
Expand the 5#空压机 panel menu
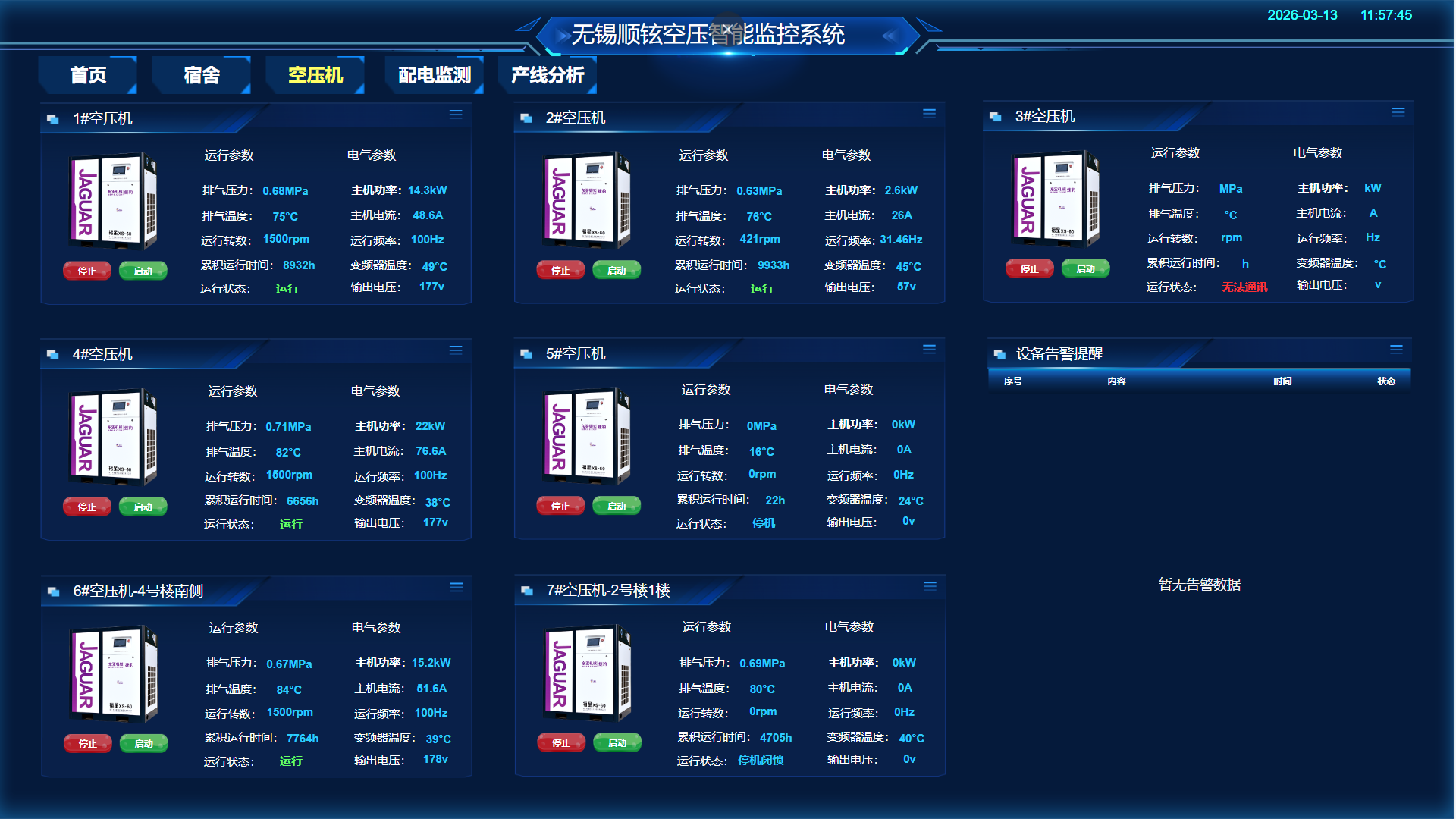pyautogui.click(x=929, y=350)
